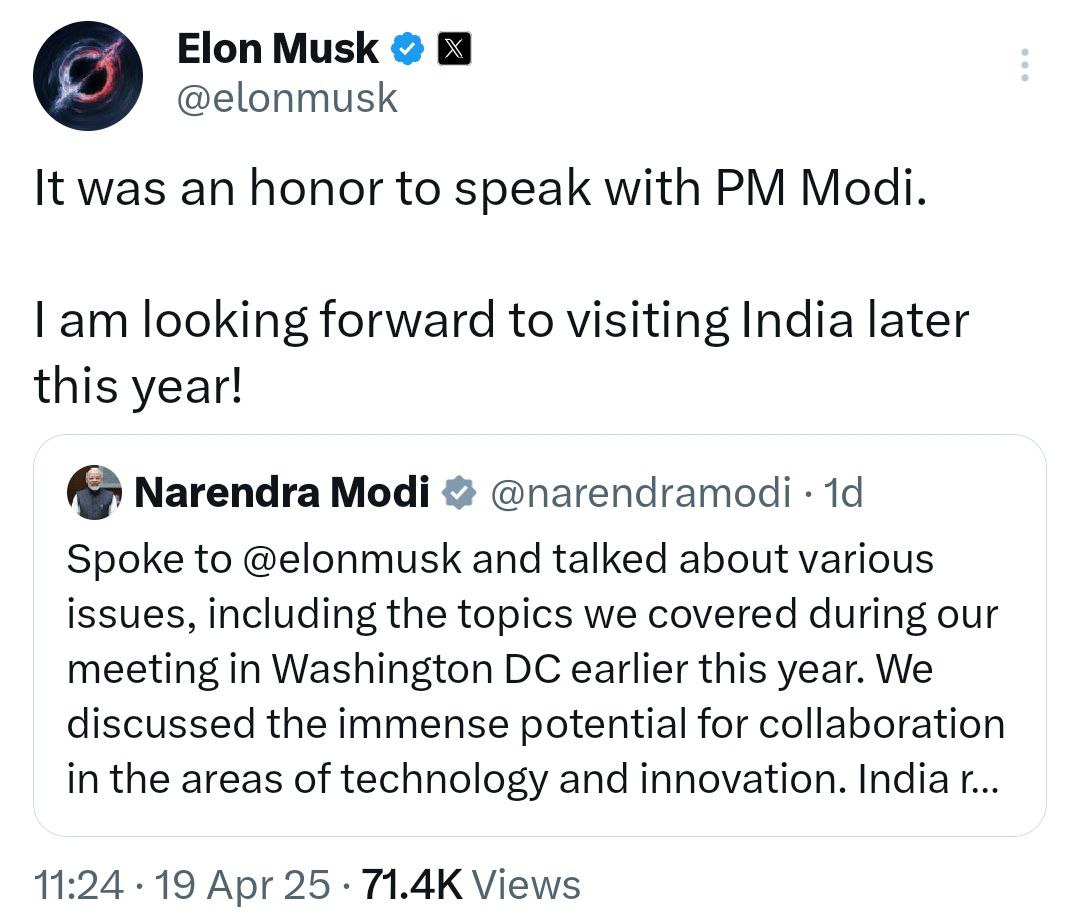
Task: Click the @elonmusk handle under the name
Action: (287, 98)
